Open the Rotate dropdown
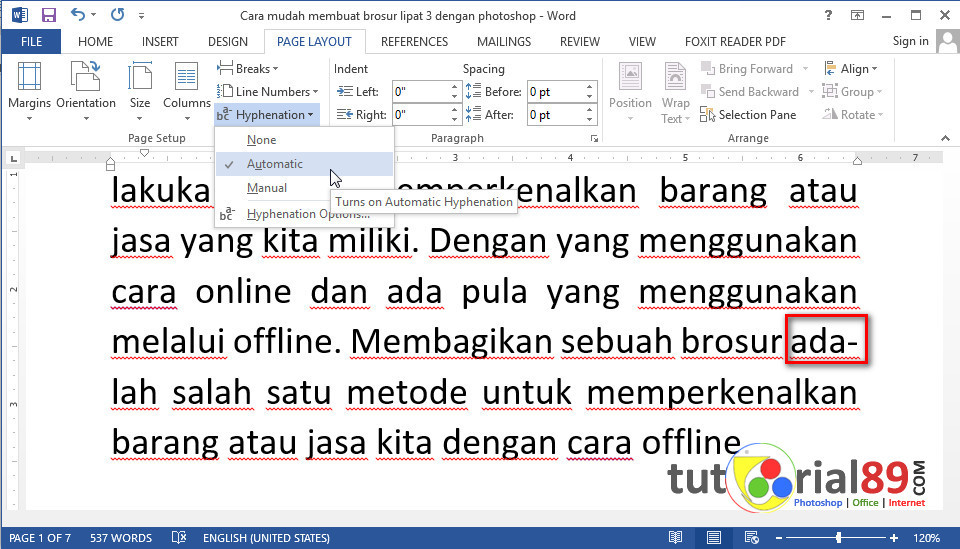960x549 pixels. [x=853, y=115]
